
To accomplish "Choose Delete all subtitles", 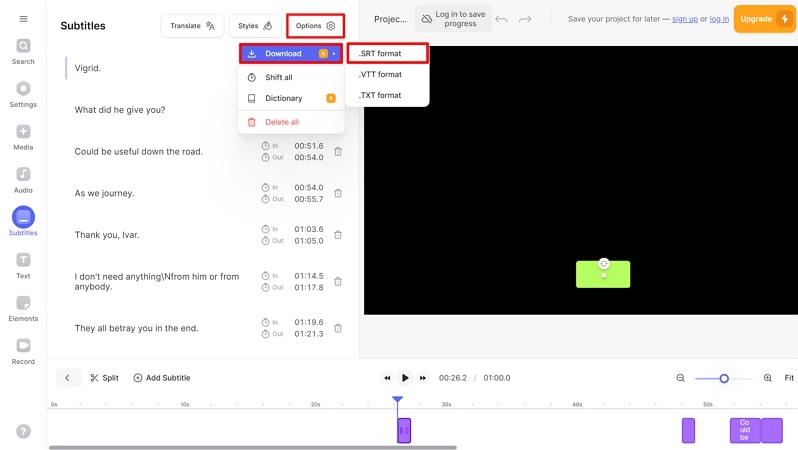I will [x=291, y=122].
